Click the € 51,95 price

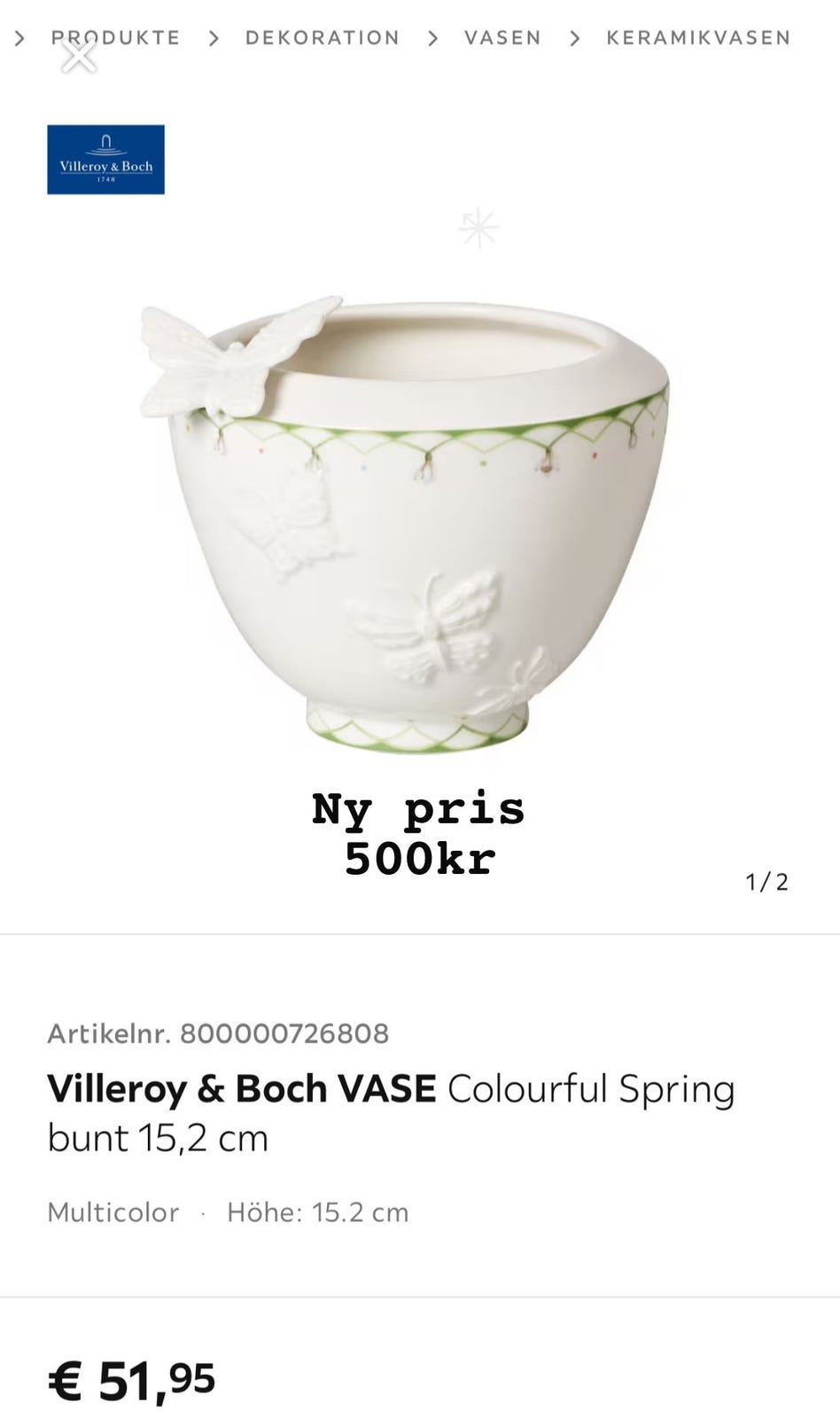[131, 1381]
